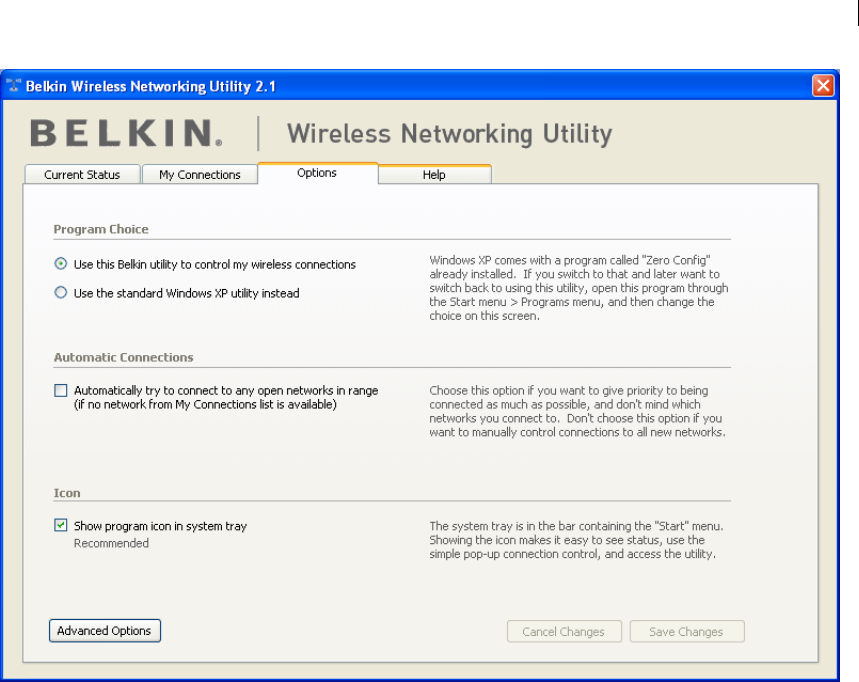
Task: Click the 'Recommended' label under system tray option
Action: point(111,543)
